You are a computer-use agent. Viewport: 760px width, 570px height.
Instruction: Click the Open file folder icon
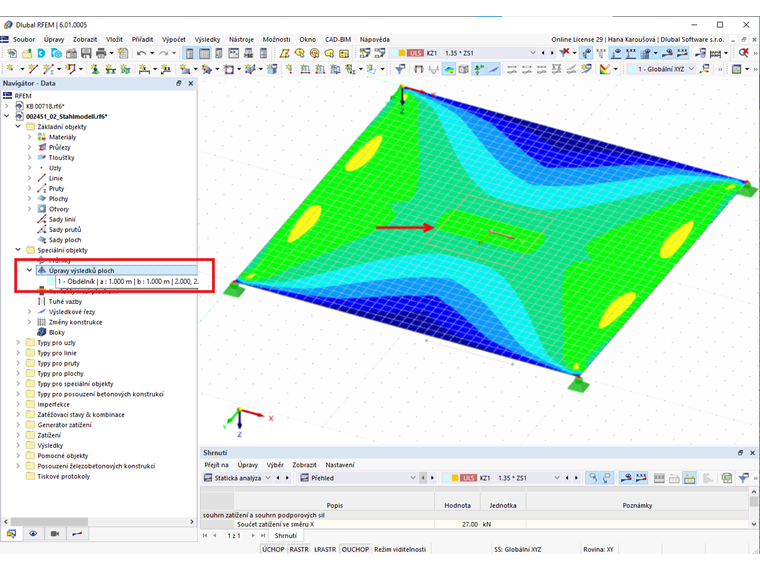[x=27, y=53]
